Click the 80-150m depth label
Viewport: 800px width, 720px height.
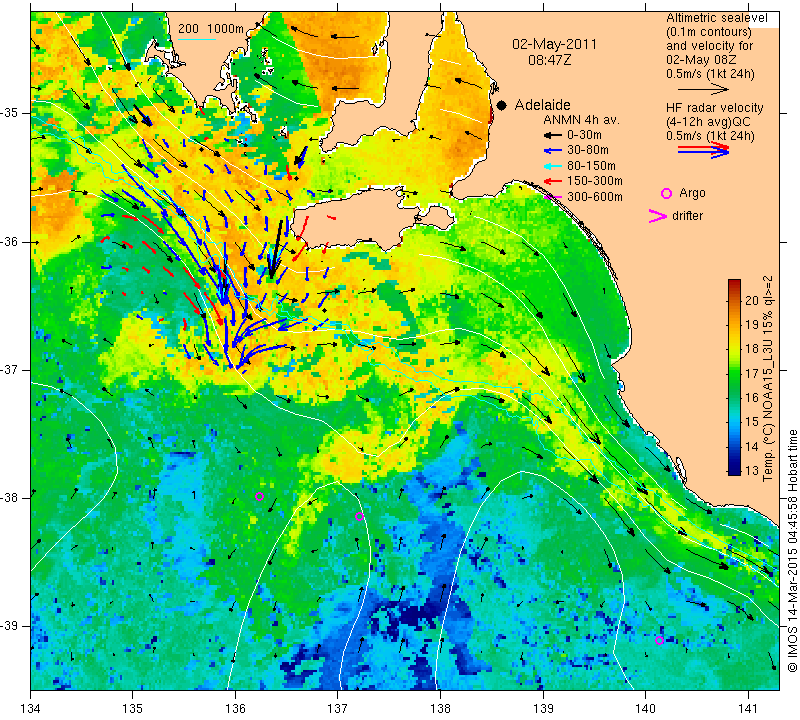(x=591, y=166)
